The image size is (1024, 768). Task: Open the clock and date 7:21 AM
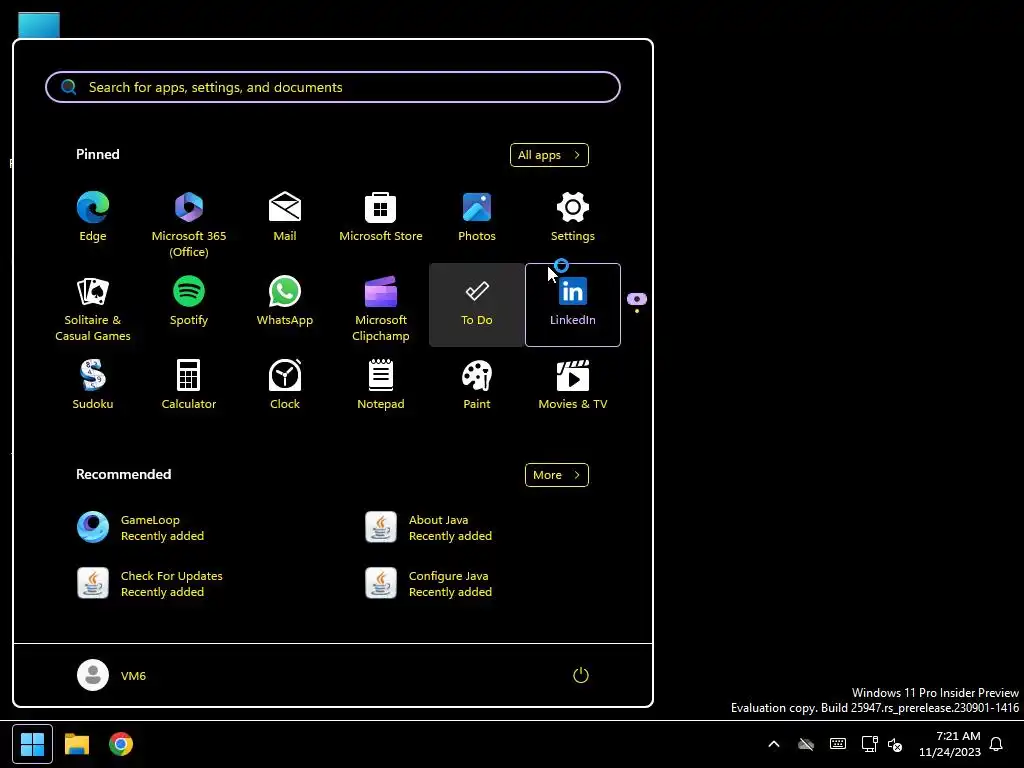(x=950, y=744)
